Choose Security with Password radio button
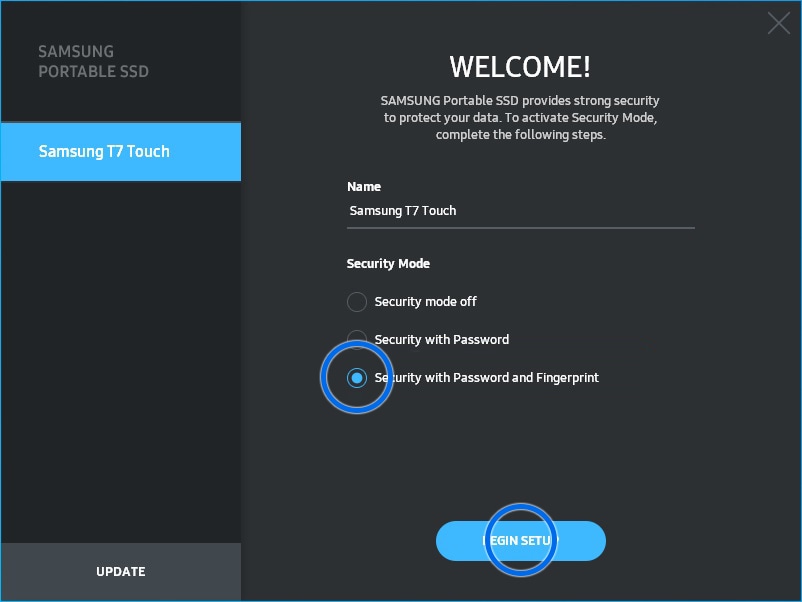The width and height of the screenshot is (802, 602). coord(357,339)
